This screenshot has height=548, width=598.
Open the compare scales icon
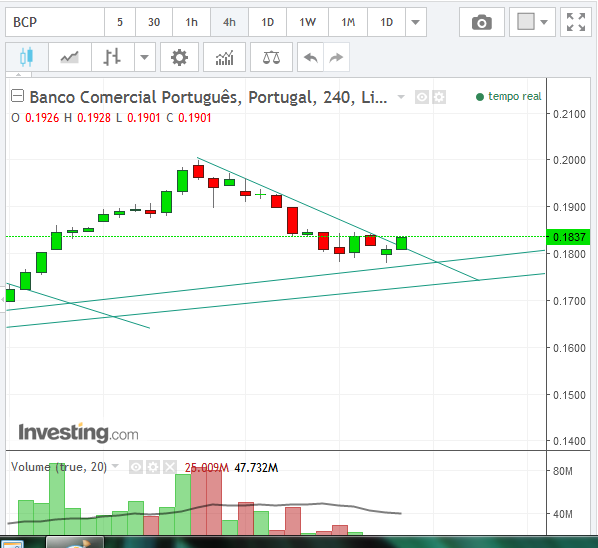[271, 57]
